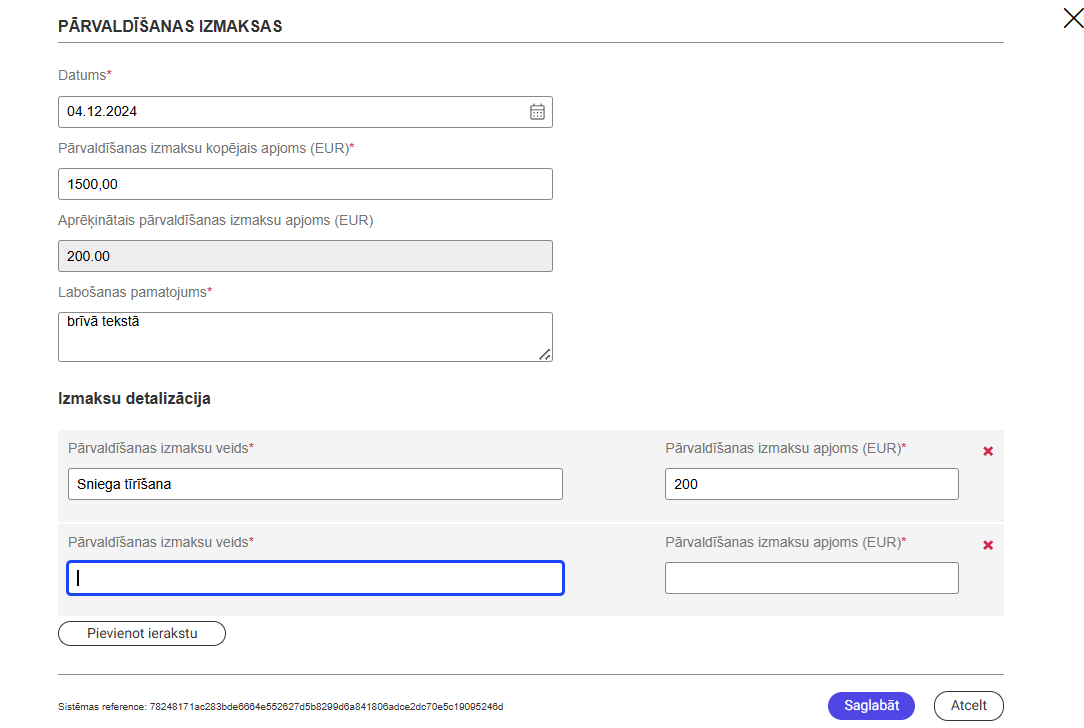Click the Datums field showing 04.12.2024

[290, 112]
